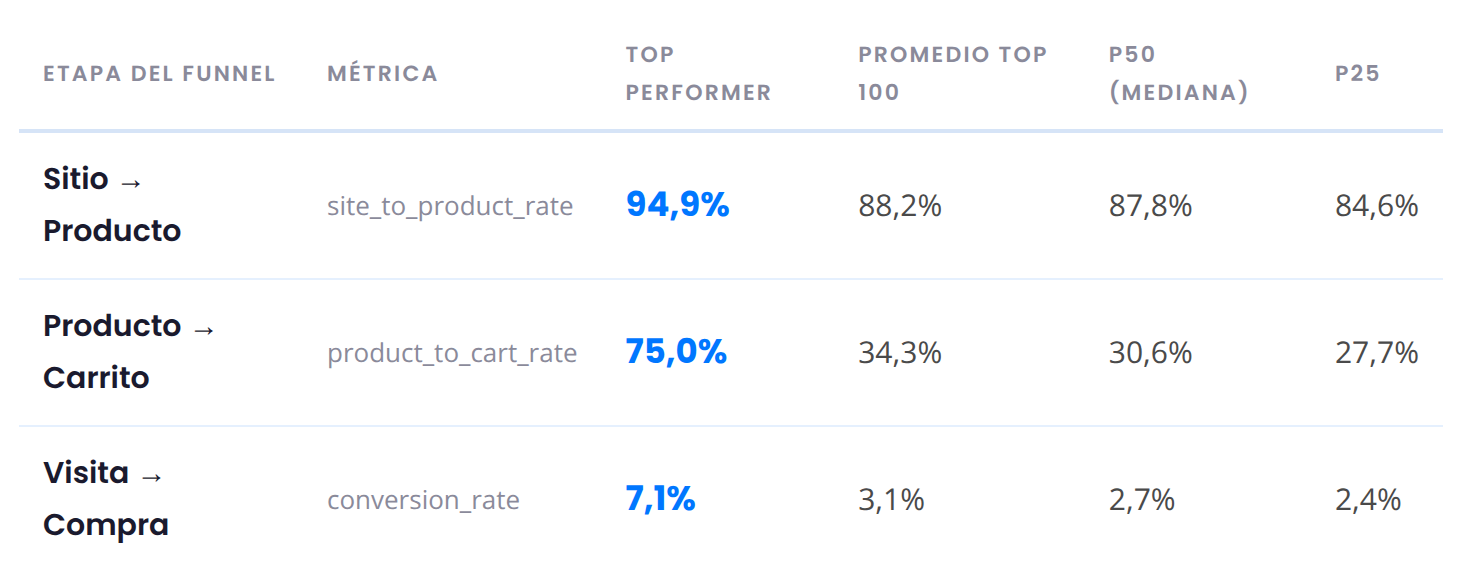
Task: Select the 27,7% P25 cell
Action: point(1377,353)
